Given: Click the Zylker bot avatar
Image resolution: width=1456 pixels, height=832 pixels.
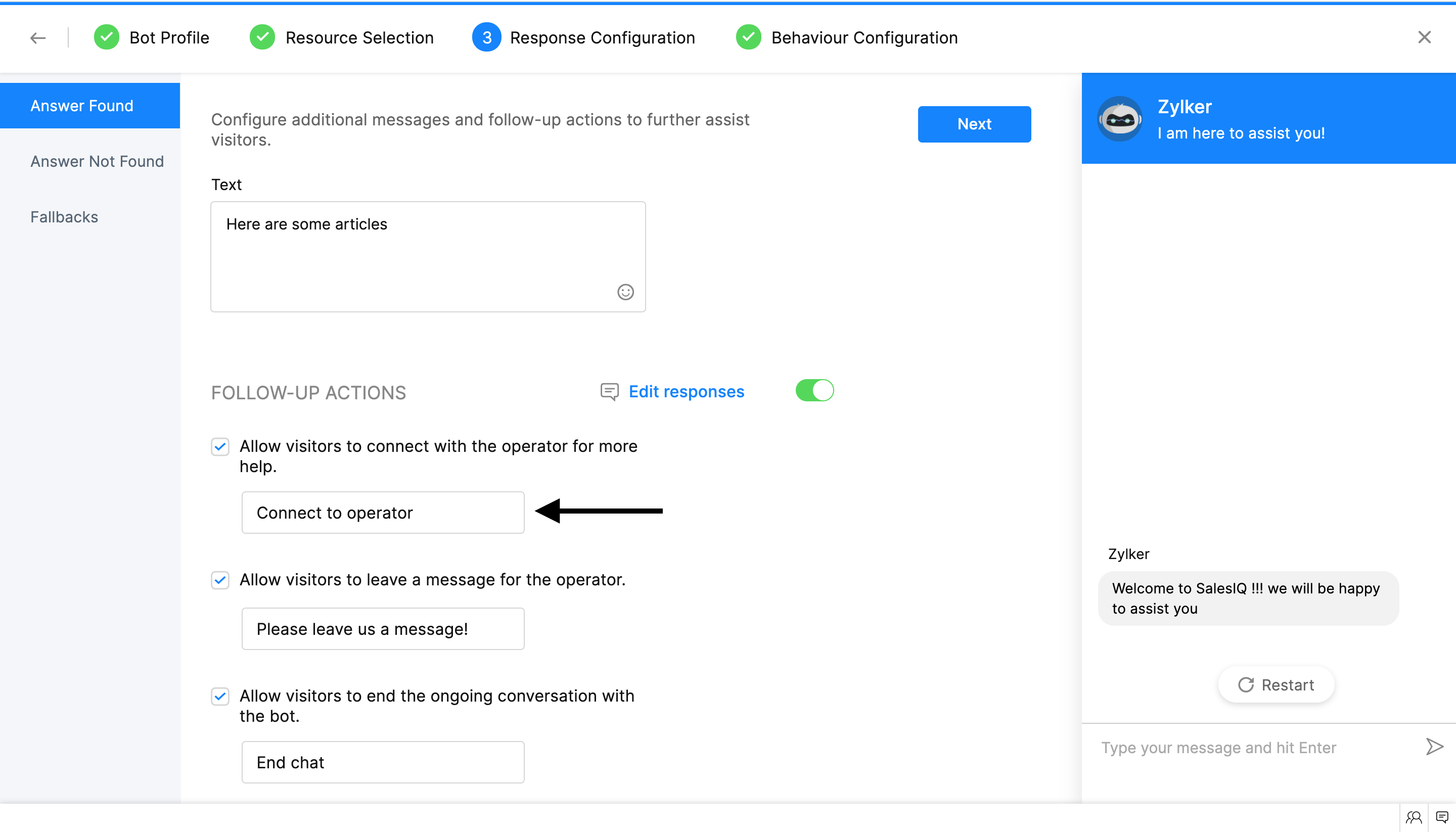Looking at the screenshot, I should tap(1119, 119).
